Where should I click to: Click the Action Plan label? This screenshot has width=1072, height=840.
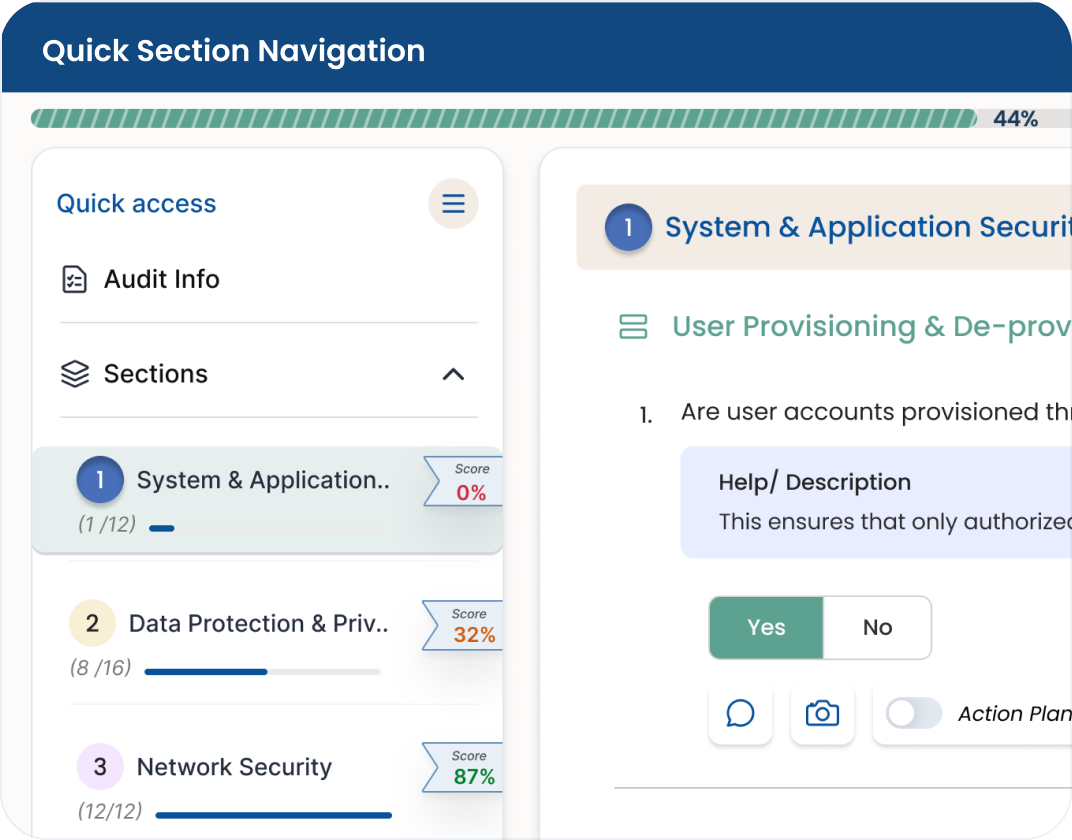pyautogui.click(x=1015, y=714)
